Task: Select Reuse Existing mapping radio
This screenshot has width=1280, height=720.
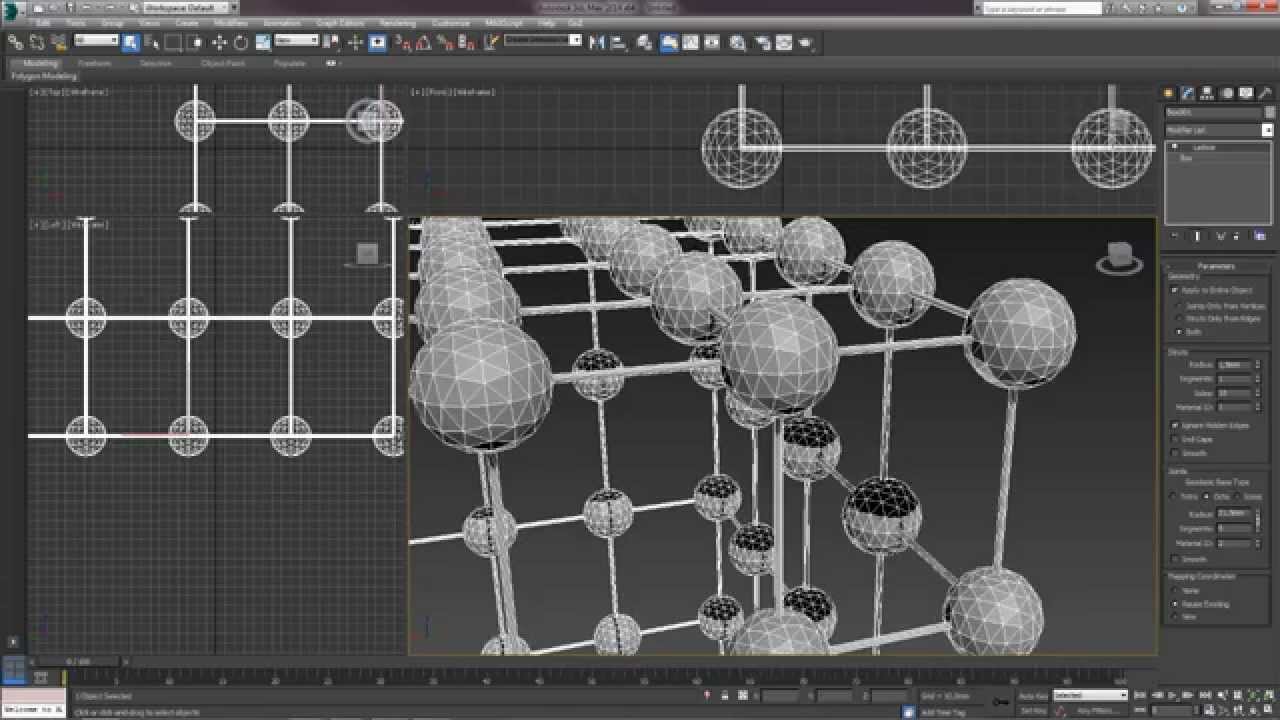Action: point(1175,604)
